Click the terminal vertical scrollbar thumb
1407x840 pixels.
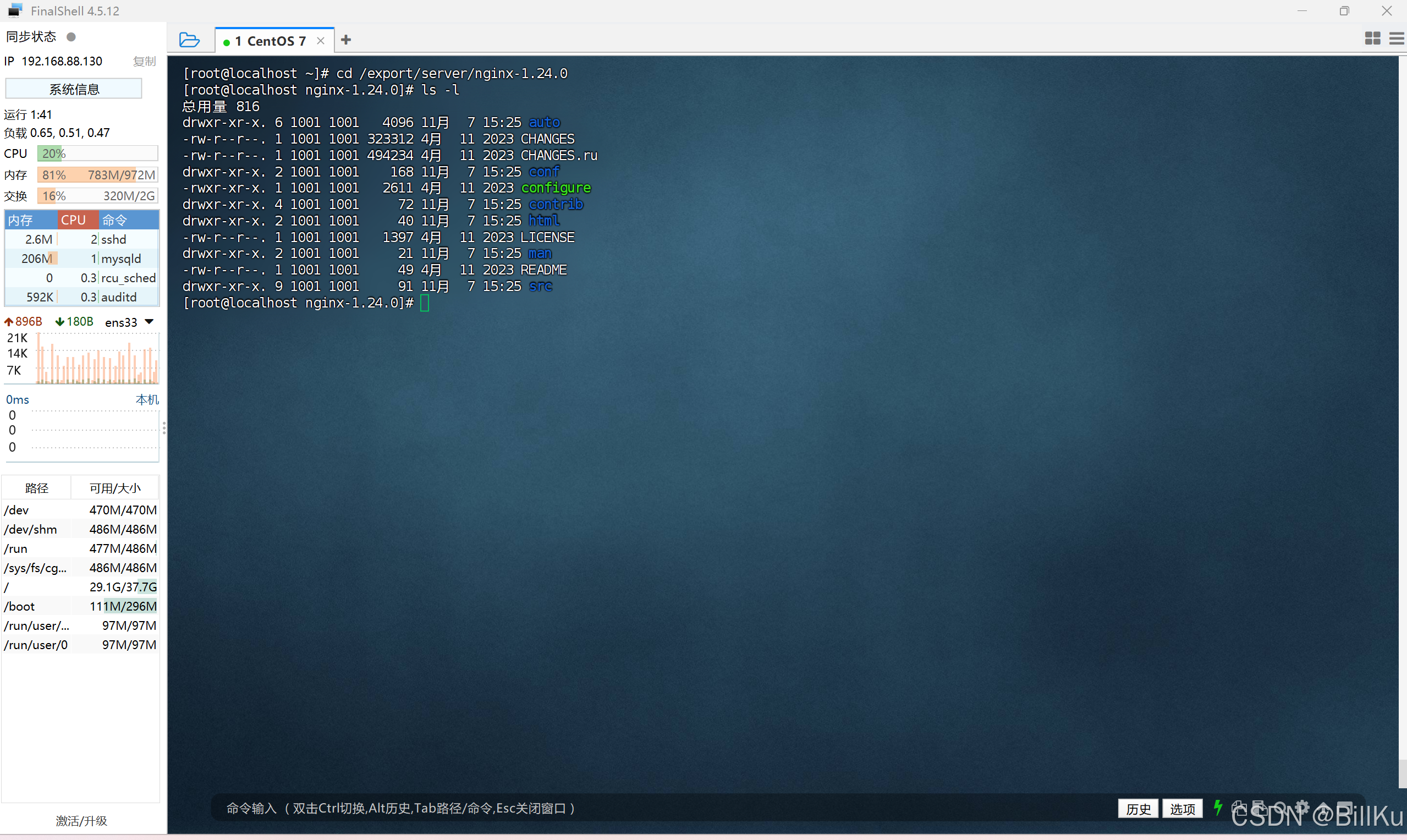(x=1403, y=774)
